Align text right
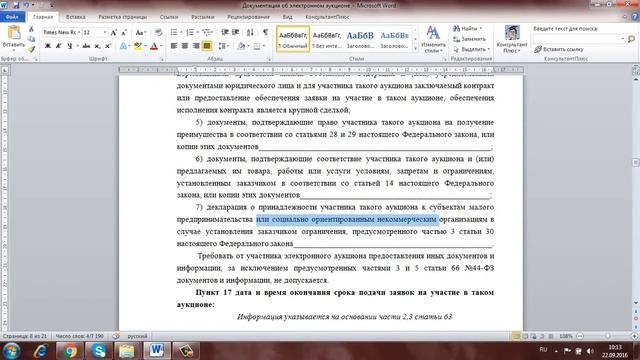 pyautogui.click(x=196, y=46)
